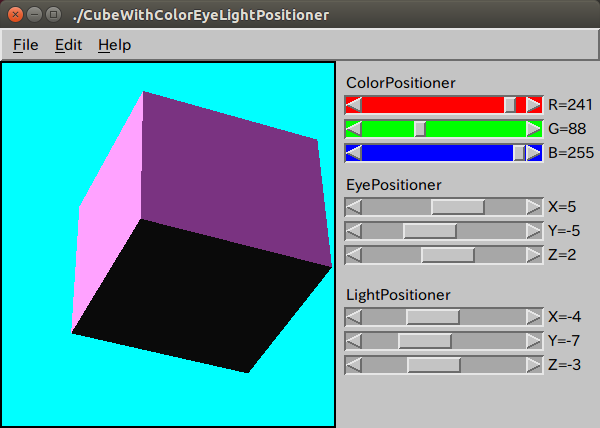Increase EyePositioner Z=2 with right arrow
Screen dimensions: 600x428
(x=534, y=255)
